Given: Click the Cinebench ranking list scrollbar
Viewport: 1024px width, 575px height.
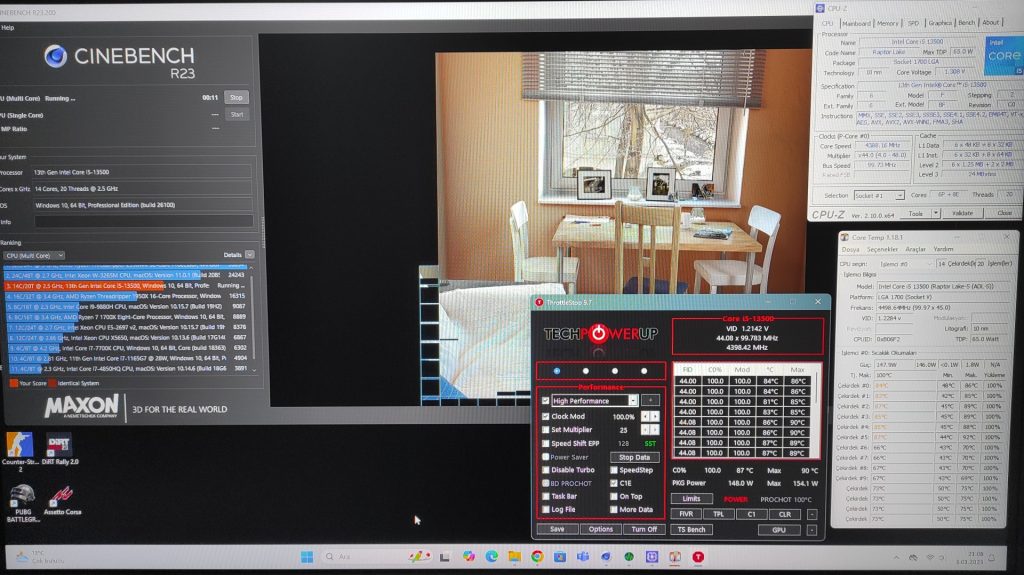Looking at the screenshot, I should point(251,319).
